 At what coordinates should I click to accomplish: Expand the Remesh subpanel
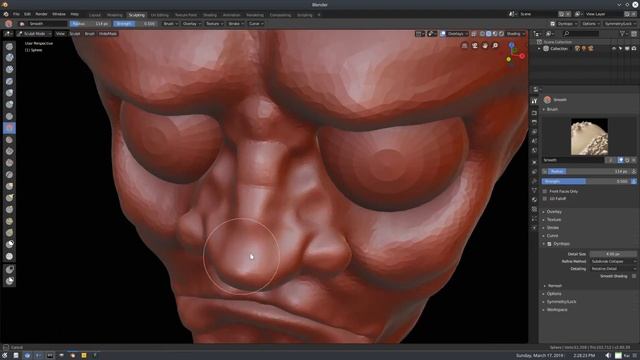coord(554,286)
